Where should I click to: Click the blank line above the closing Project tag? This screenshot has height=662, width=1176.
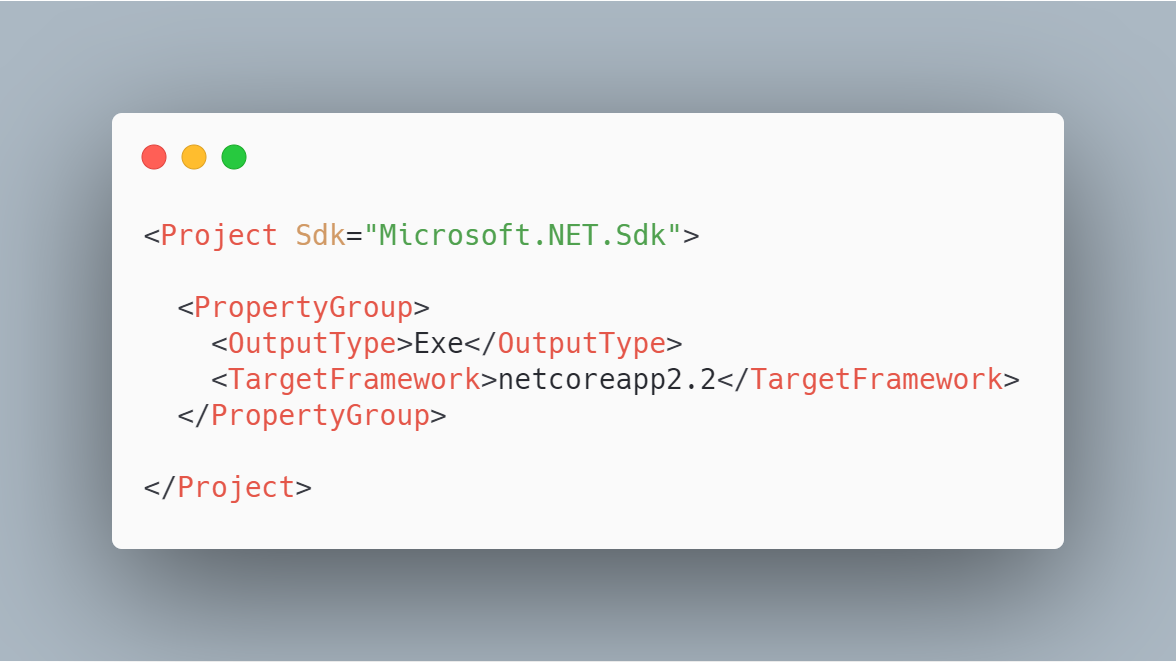tap(500, 451)
